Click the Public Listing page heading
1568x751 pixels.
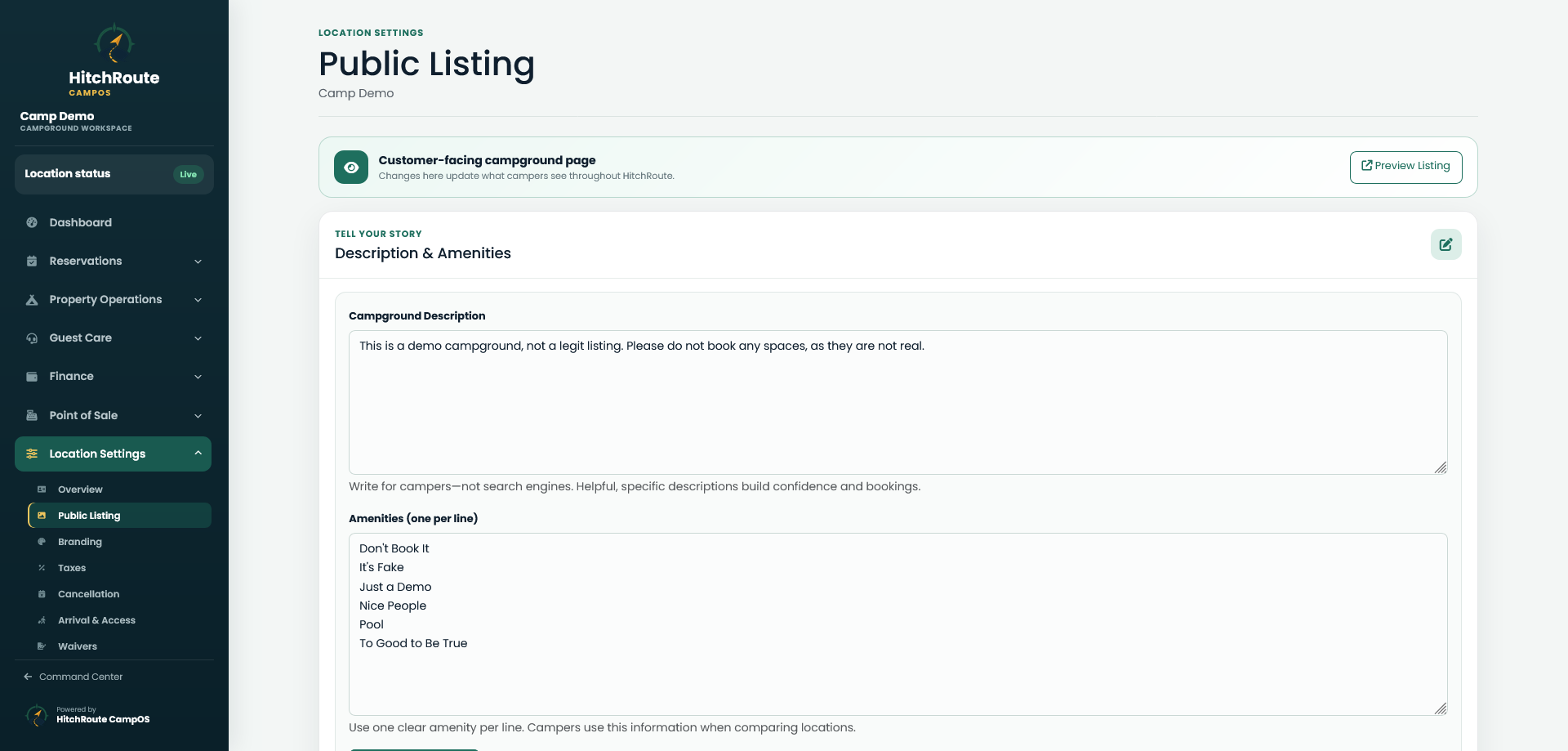pos(426,64)
